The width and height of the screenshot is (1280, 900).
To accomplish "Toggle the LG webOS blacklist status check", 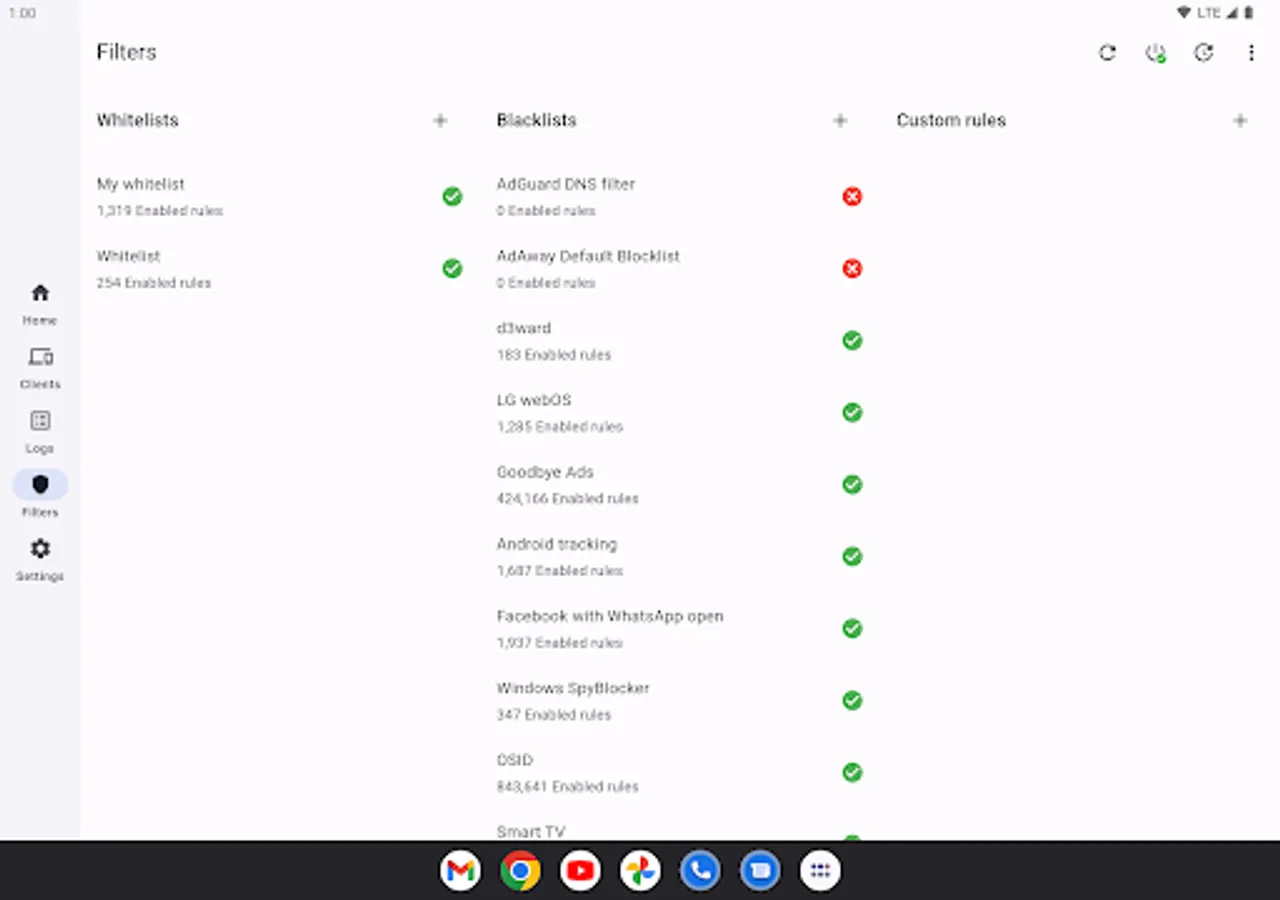I will click(852, 413).
